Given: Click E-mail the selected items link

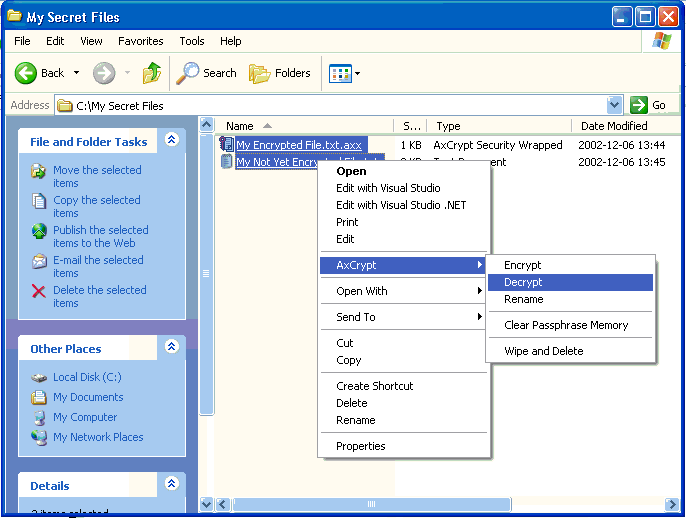Looking at the screenshot, I should tap(98, 266).
